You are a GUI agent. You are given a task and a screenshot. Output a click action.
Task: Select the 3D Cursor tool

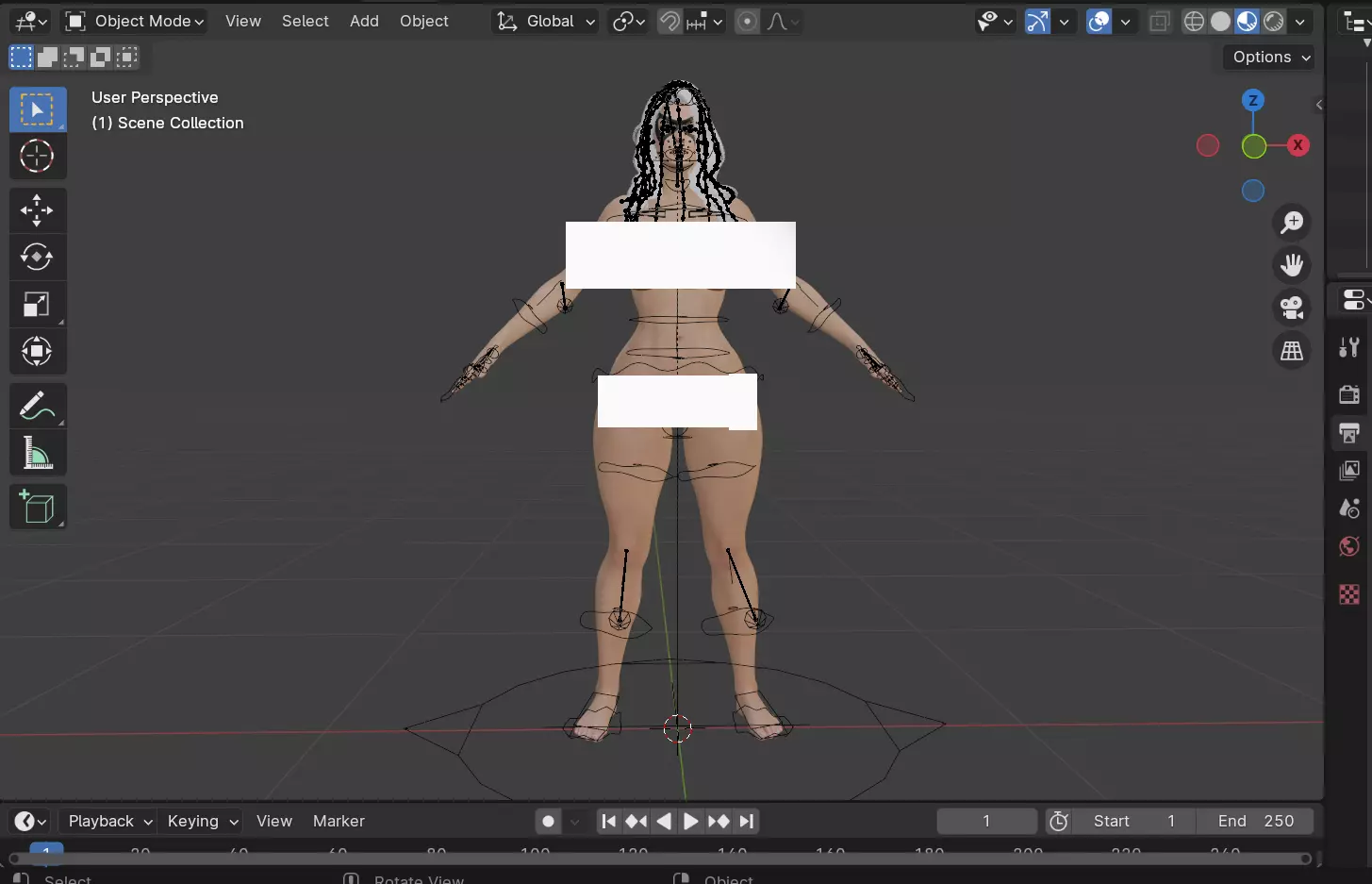click(38, 157)
